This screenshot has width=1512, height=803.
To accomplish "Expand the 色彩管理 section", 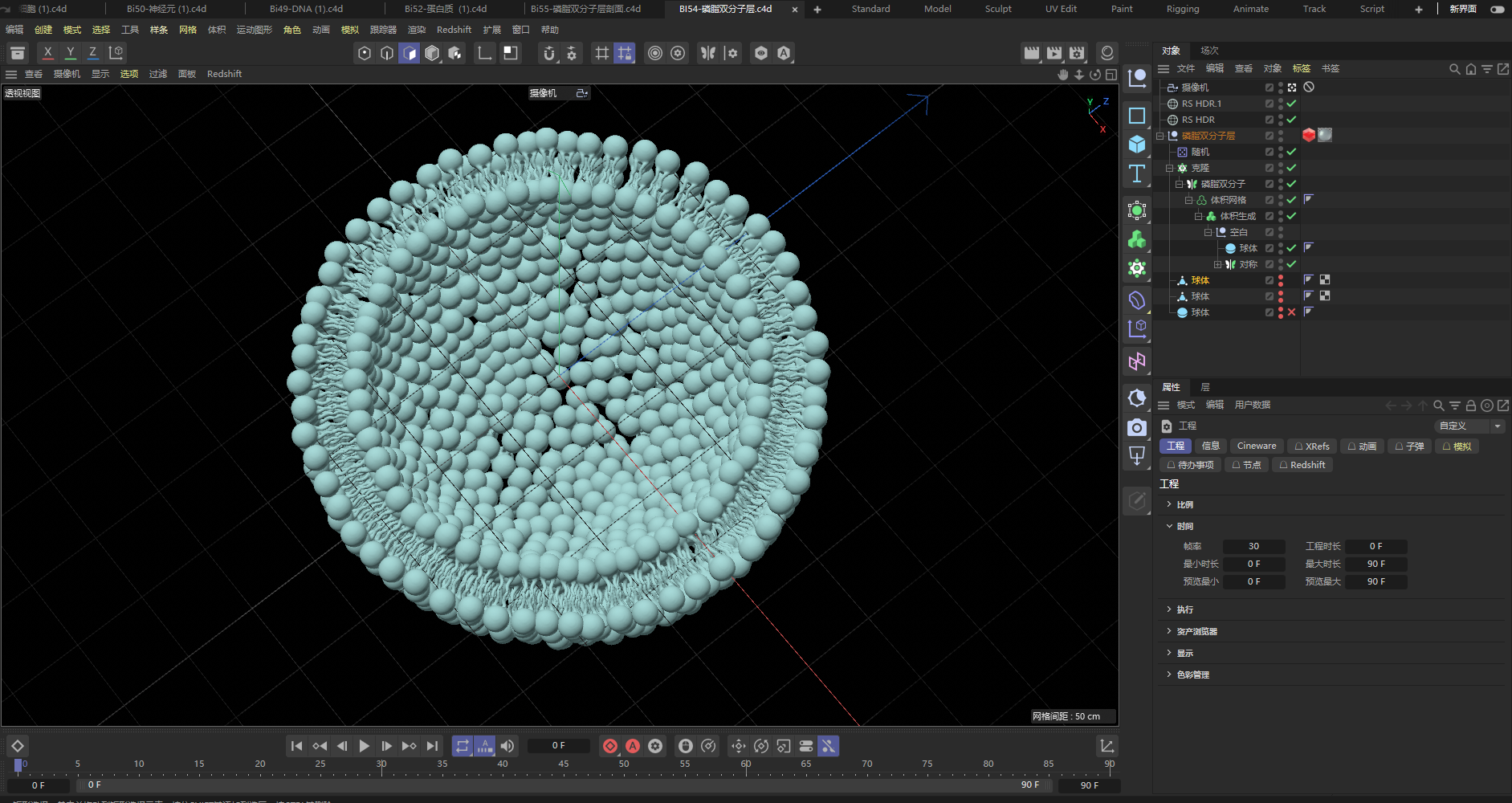I will tap(1169, 675).
